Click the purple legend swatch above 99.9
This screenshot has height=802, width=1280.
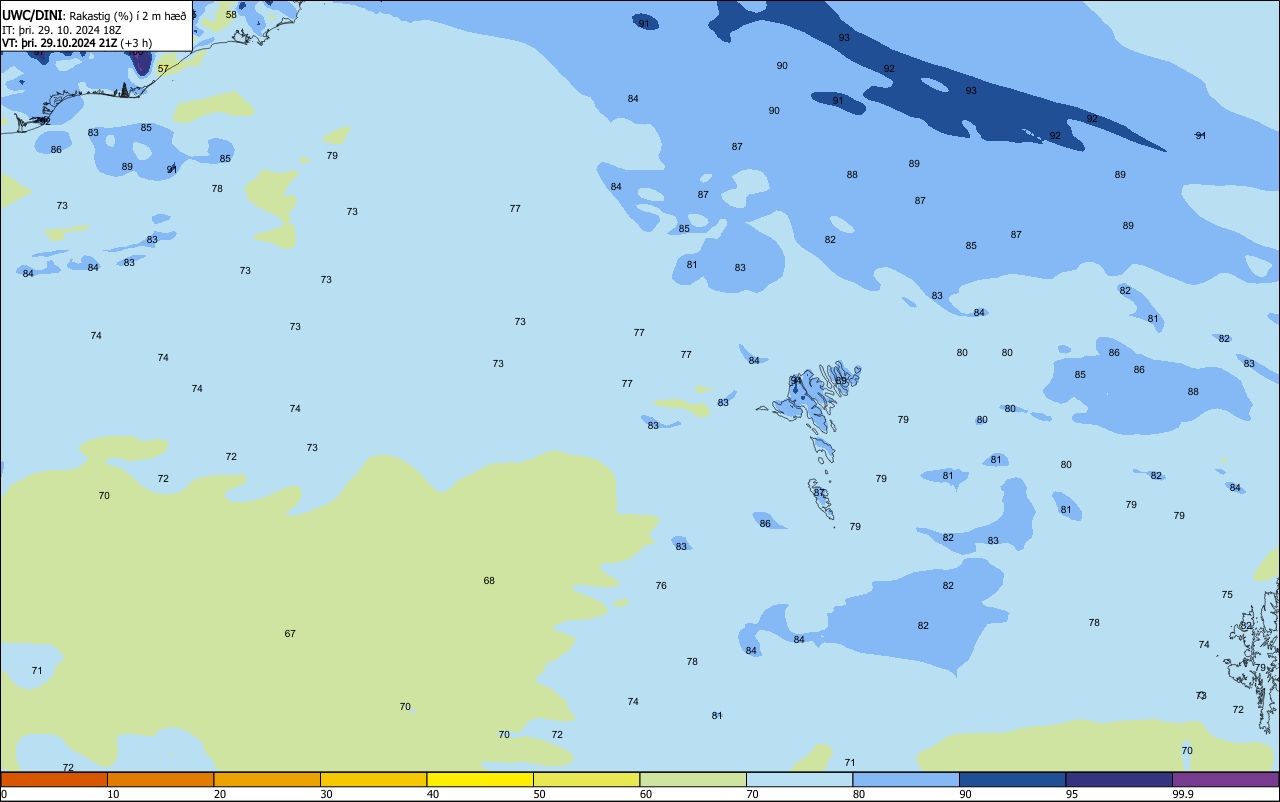coord(1225,779)
